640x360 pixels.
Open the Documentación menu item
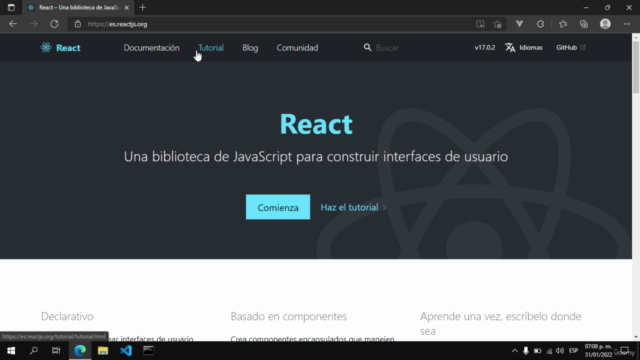(x=151, y=47)
